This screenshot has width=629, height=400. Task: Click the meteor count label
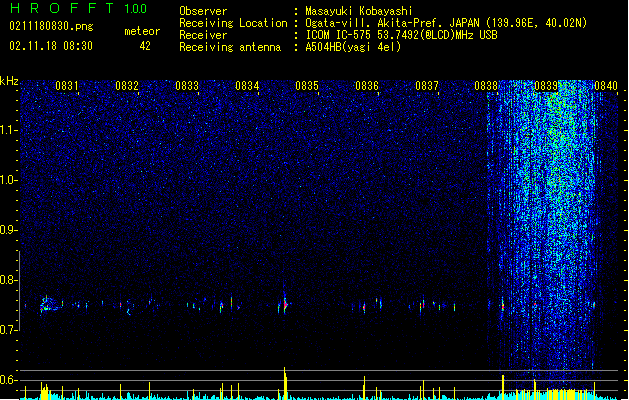pos(142,31)
